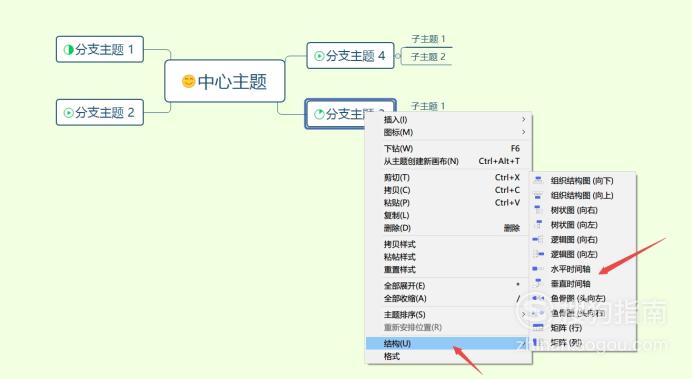Apply the 逻辑图 (向右) logic chart icon
Image resolution: width=692 pixels, height=379 pixels.
[x=538, y=240]
